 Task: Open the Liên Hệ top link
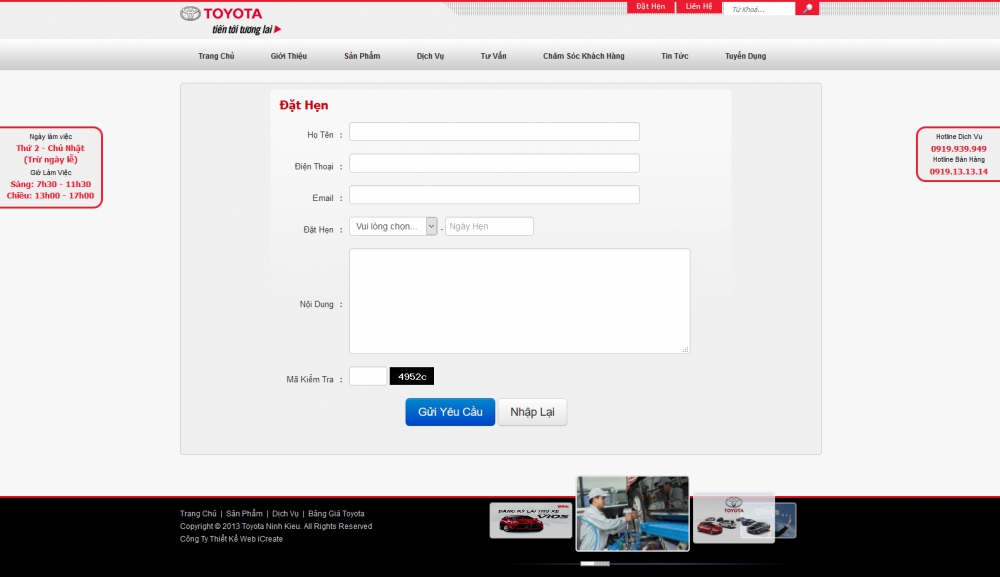[699, 7]
